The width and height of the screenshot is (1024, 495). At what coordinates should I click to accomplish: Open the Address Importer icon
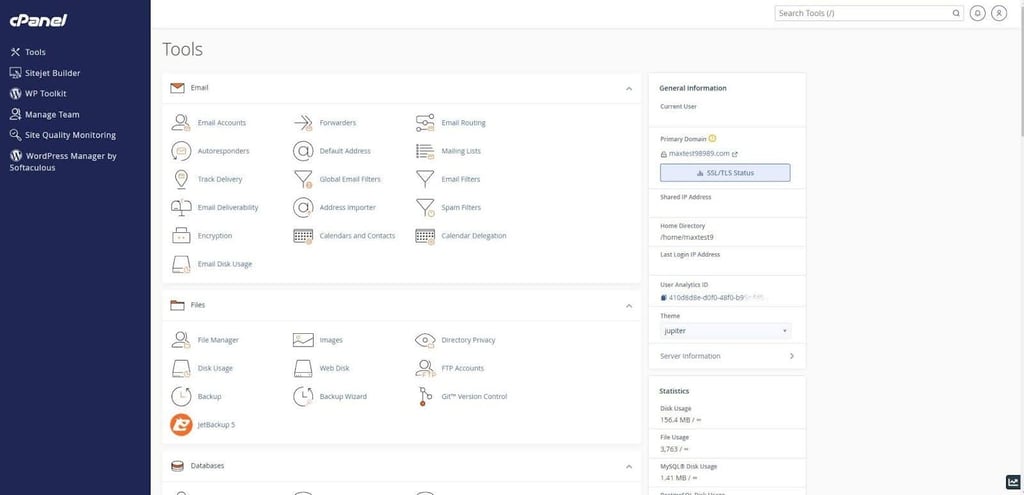(x=303, y=207)
